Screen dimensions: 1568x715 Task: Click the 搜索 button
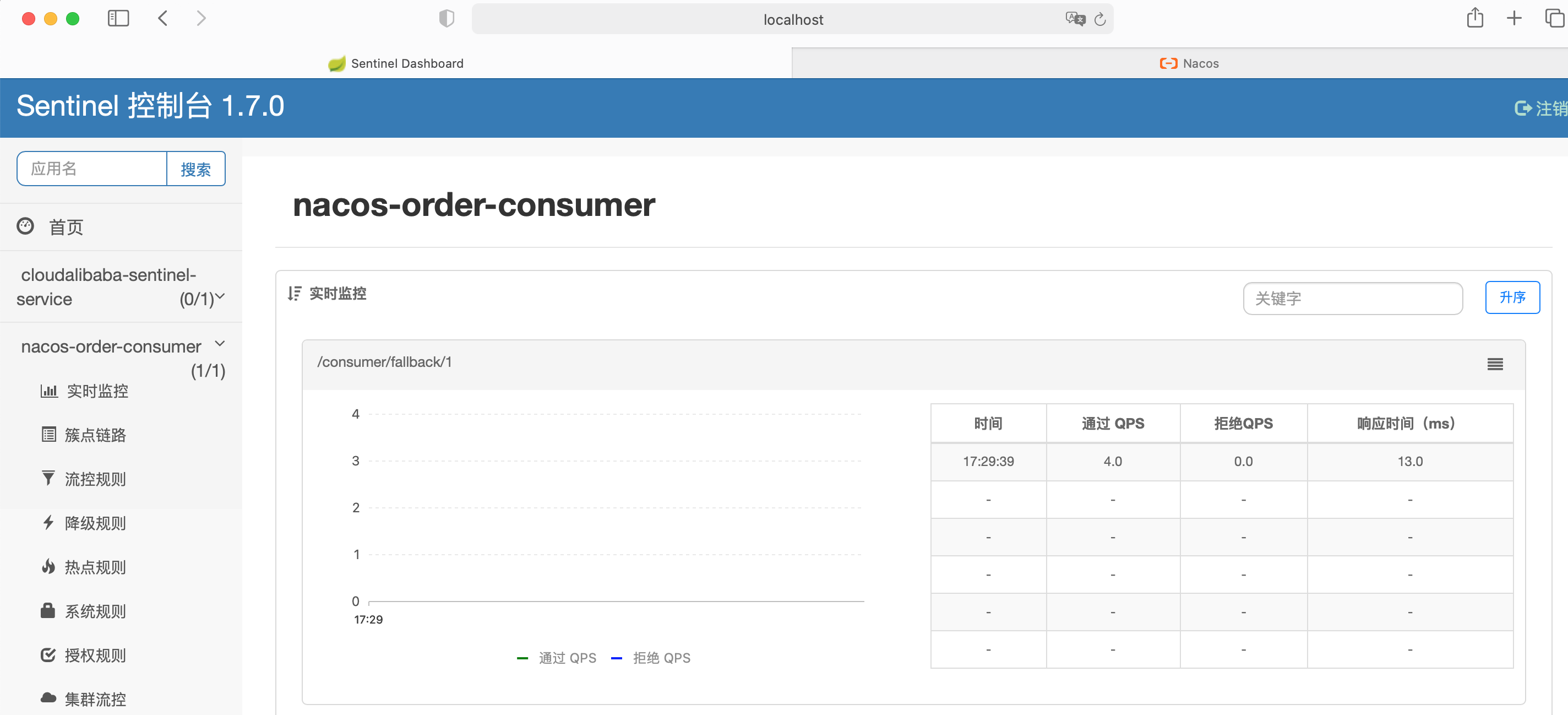pyautogui.click(x=196, y=169)
